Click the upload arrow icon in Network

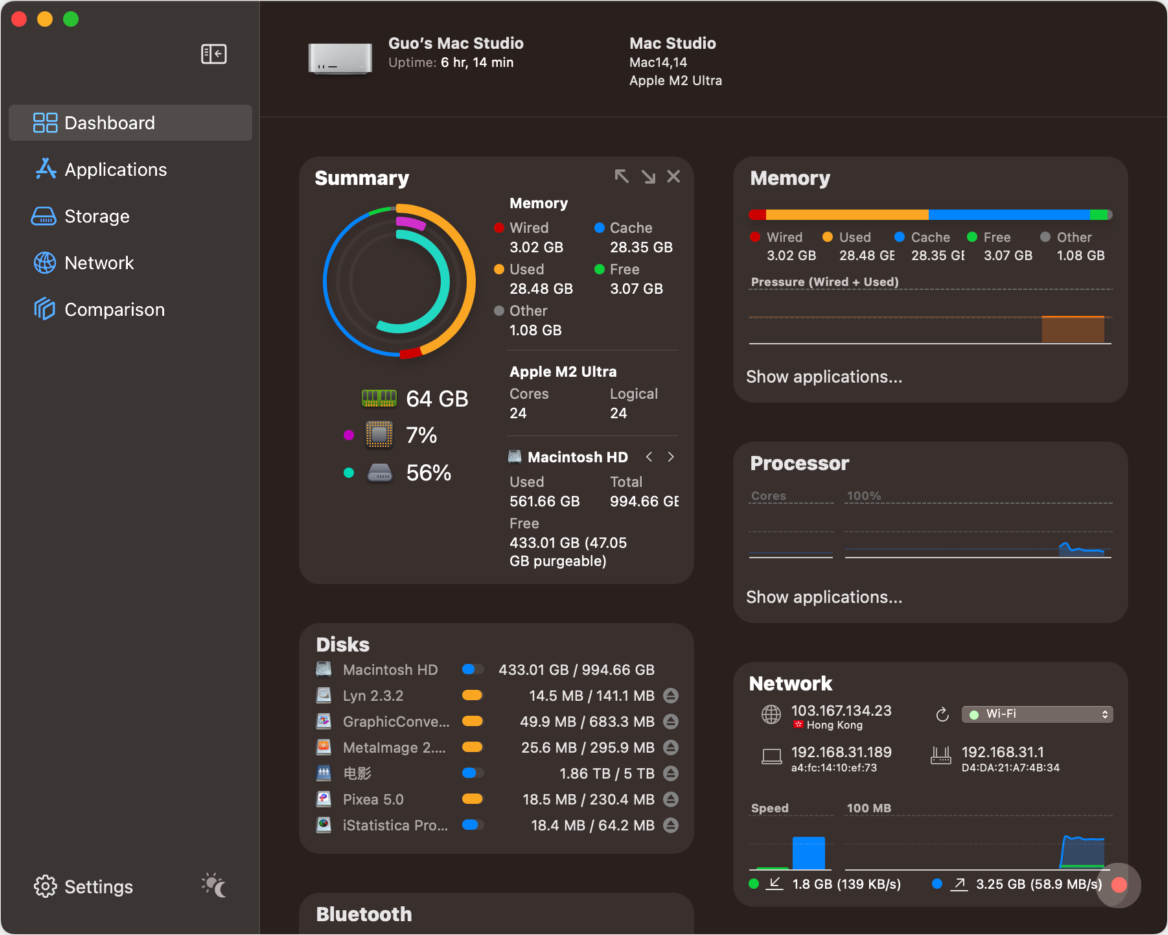point(959,884)
